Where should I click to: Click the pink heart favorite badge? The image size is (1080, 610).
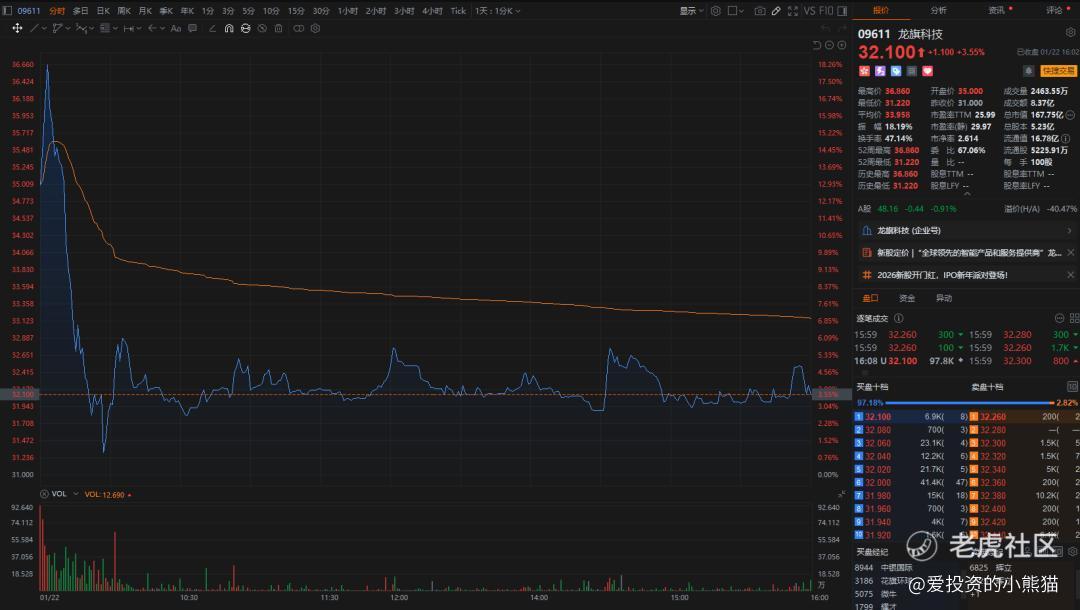(x=928, y=71)
